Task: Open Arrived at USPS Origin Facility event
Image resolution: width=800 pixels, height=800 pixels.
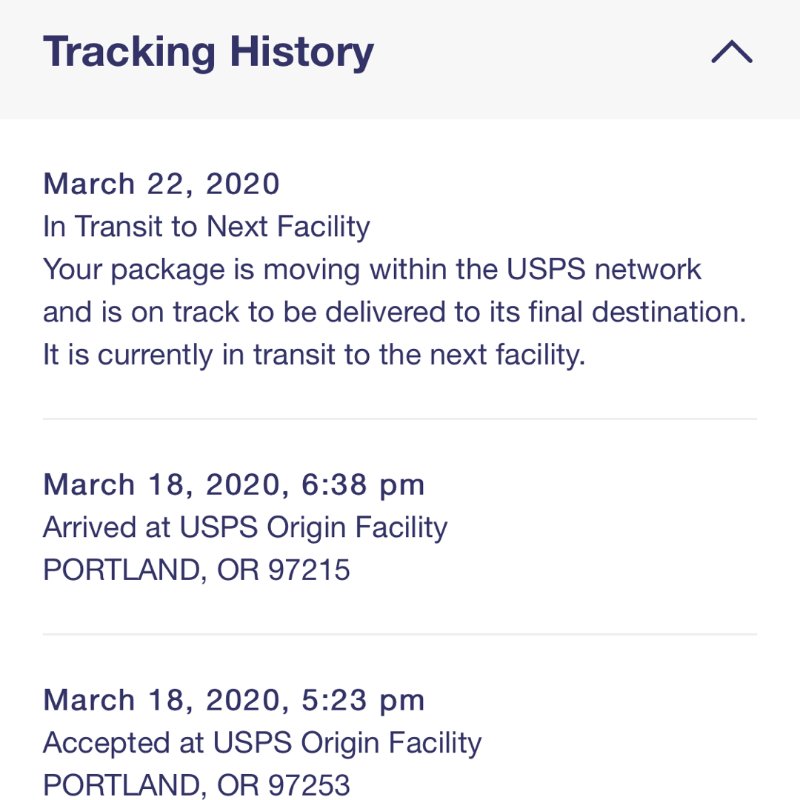Action: click(x=245, y=528)
